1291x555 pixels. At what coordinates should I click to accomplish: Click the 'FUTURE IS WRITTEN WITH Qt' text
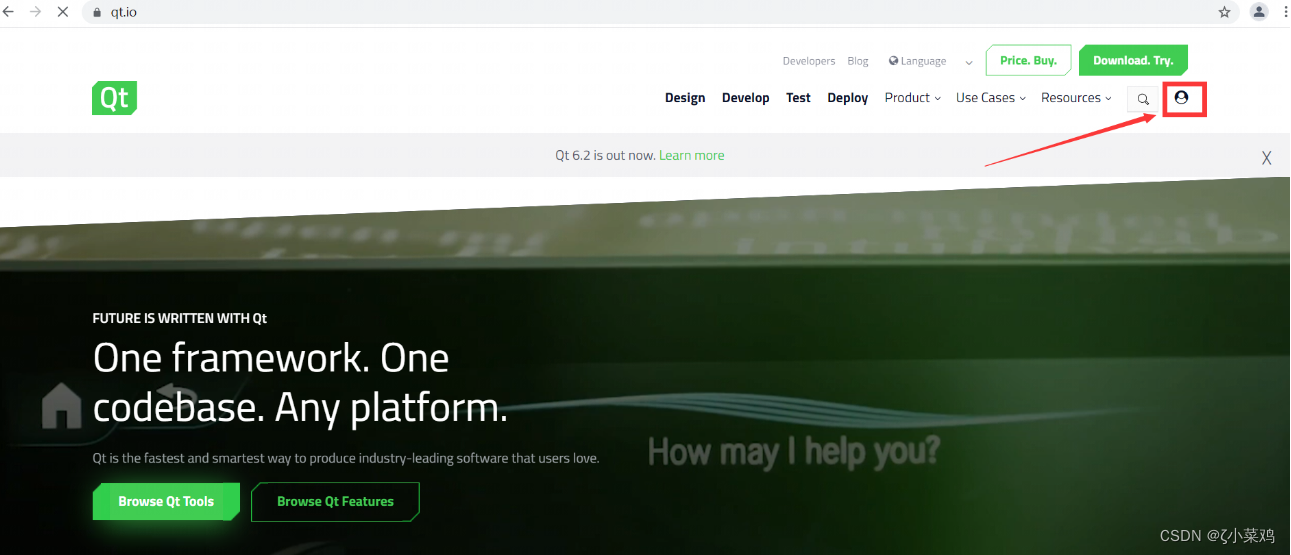(180, 318)
